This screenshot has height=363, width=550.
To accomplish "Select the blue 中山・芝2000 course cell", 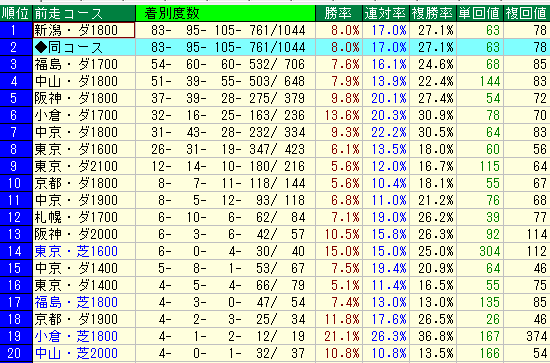I will (84, 353).
